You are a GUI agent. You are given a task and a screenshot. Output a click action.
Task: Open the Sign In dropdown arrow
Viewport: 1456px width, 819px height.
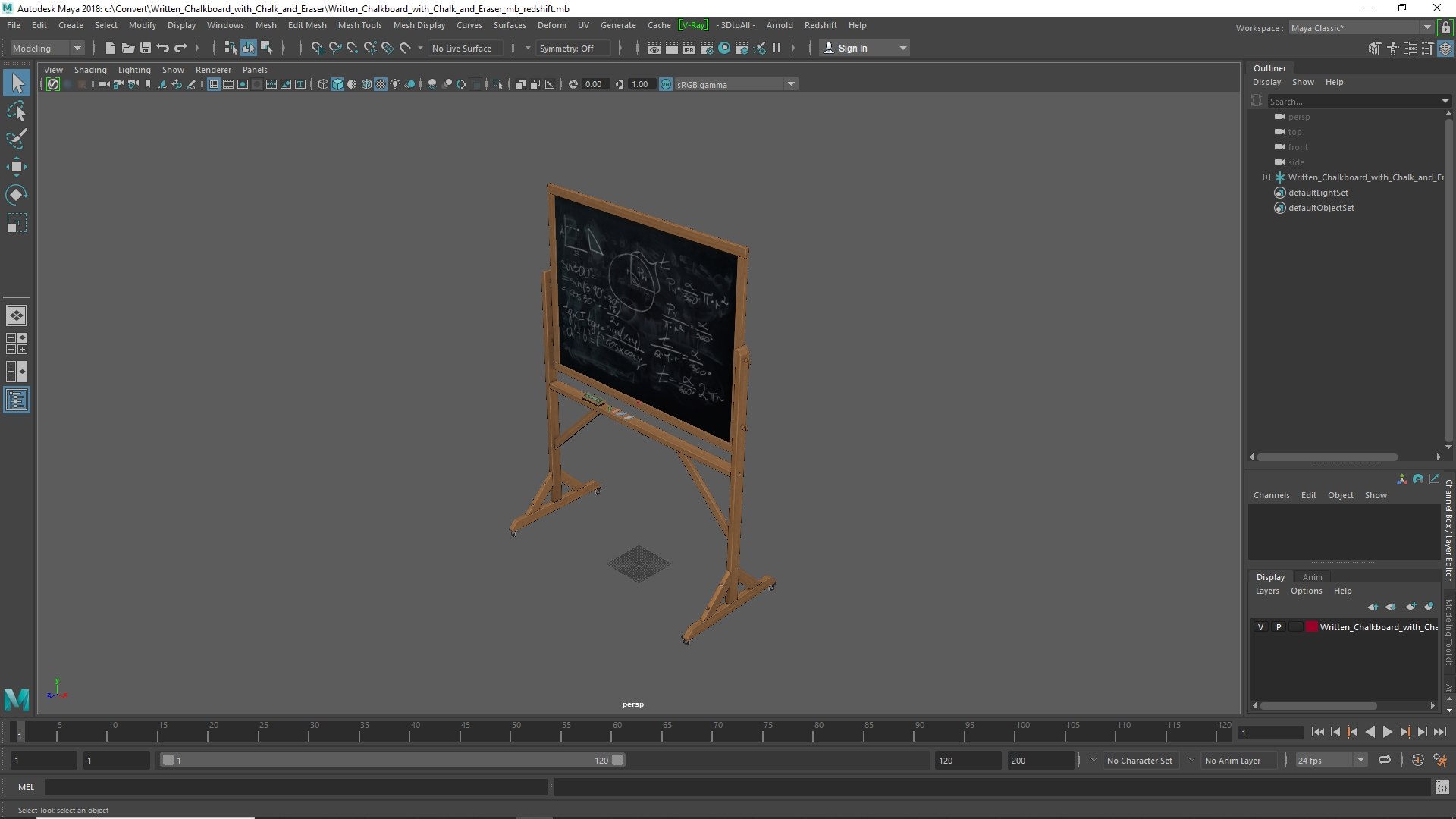coord(902,48)
